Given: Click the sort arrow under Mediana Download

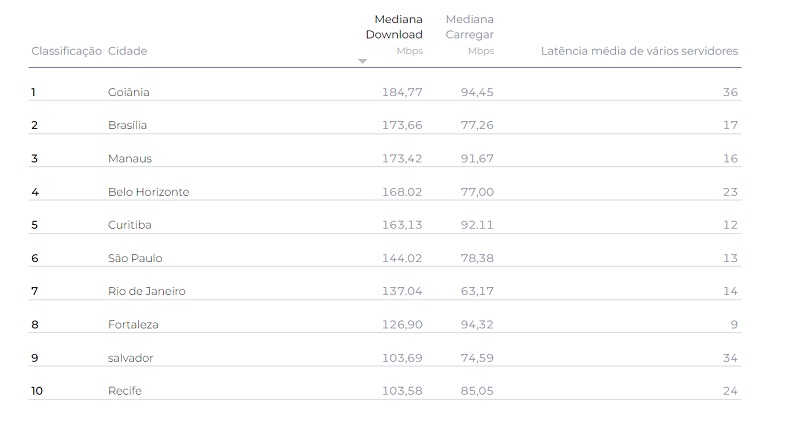Looking at the screenshot, I should click(x=362, y=61).
